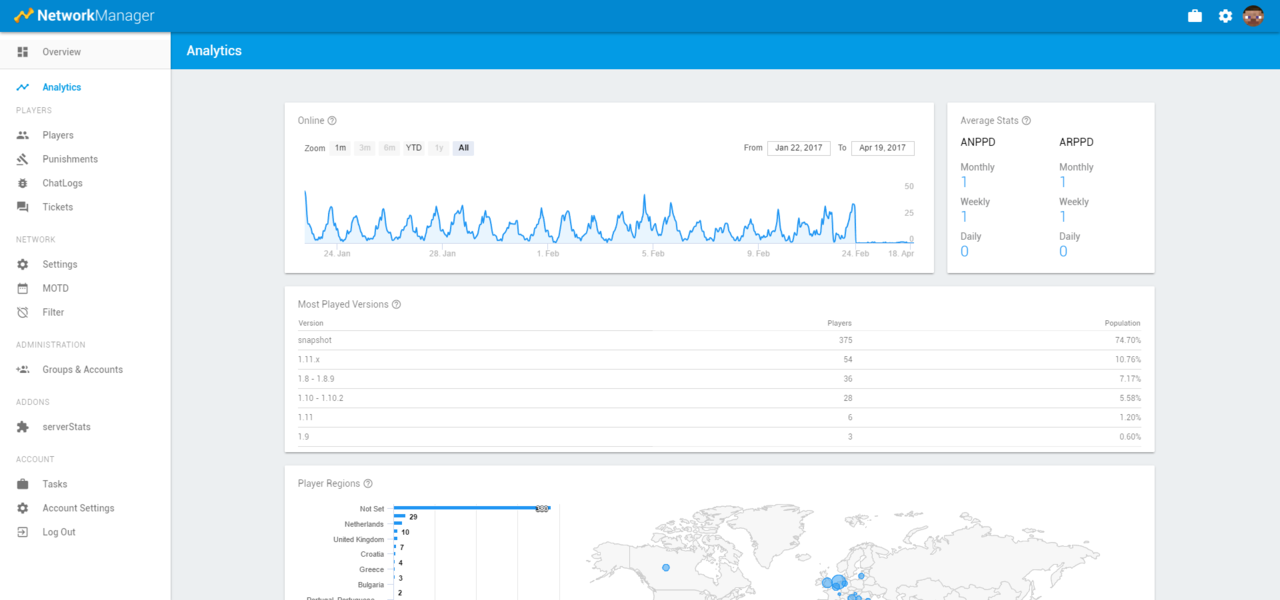
Task: Click help icon next to Average Stats
Action: (1026, 121)
